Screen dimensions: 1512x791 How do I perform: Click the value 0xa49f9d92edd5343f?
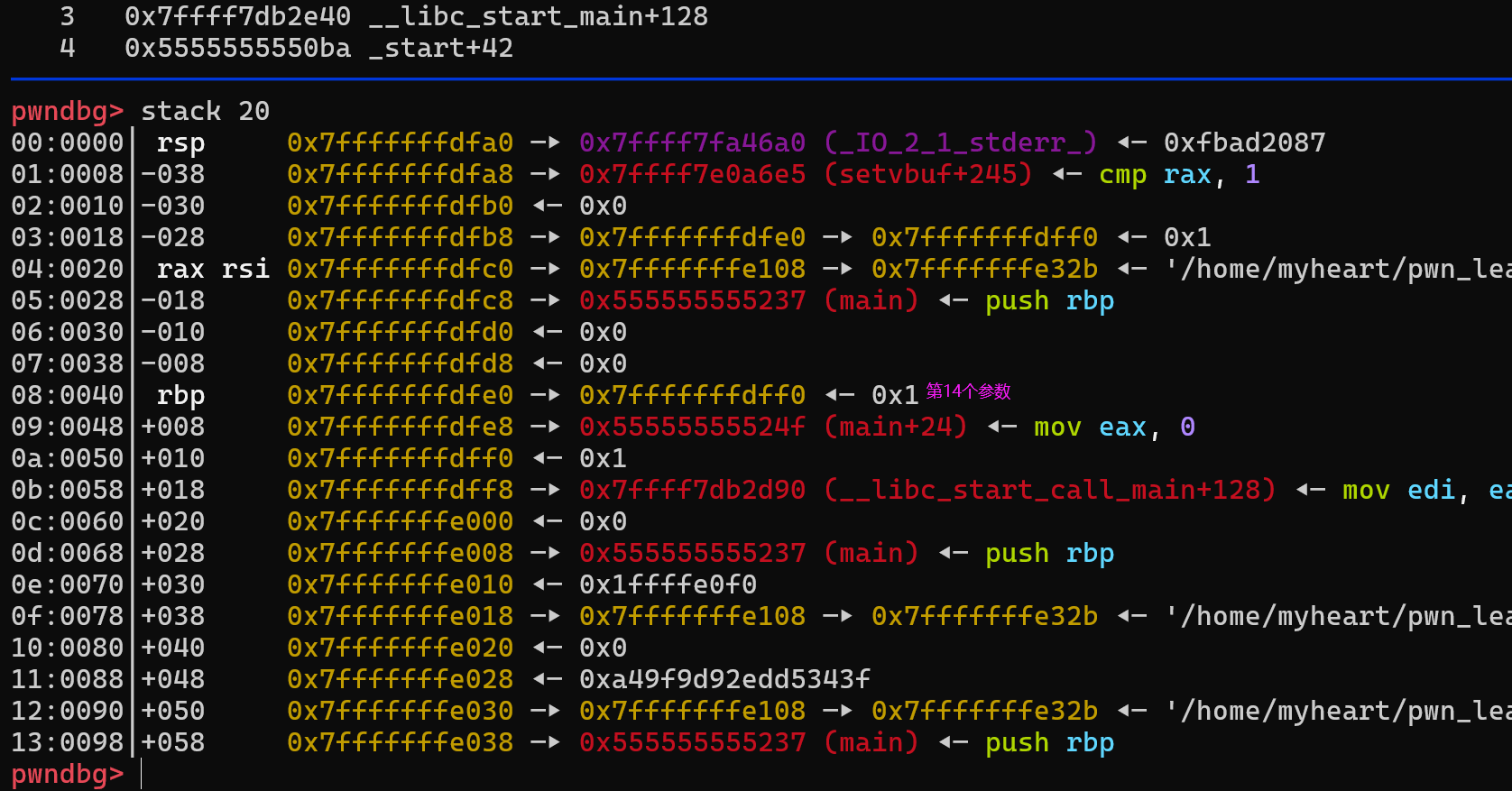click(x=724, y=679)
